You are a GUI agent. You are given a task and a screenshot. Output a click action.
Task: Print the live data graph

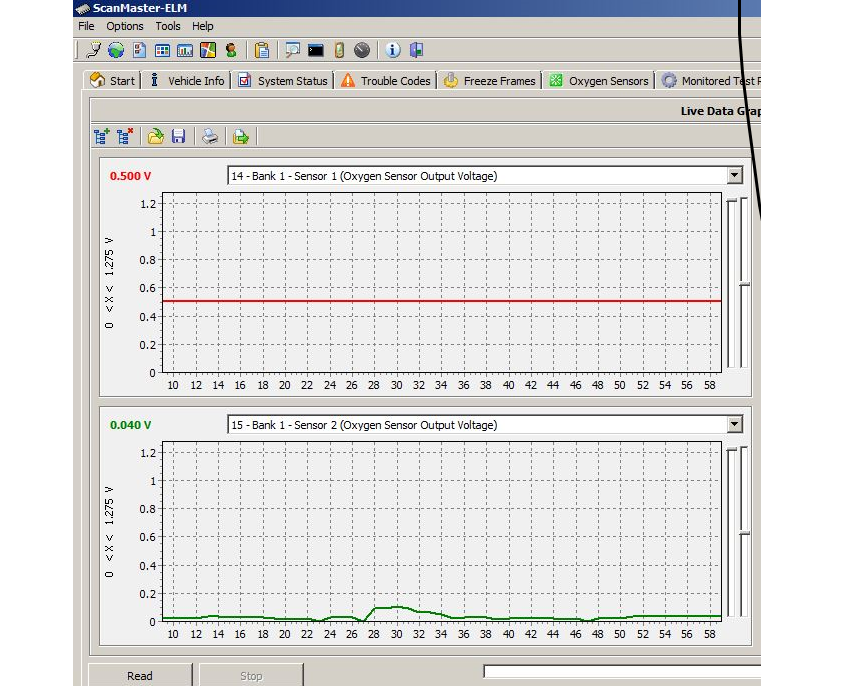point(210,137)
